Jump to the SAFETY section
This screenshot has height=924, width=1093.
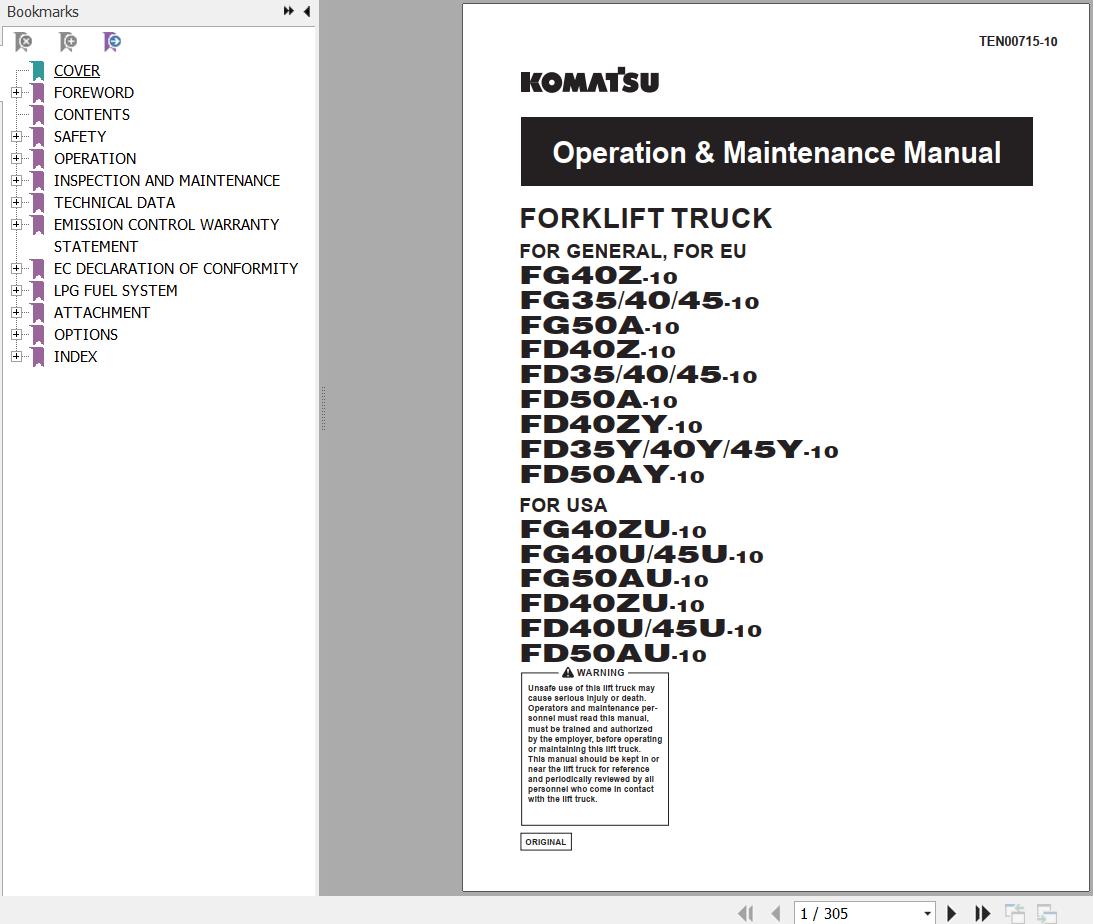79,137
